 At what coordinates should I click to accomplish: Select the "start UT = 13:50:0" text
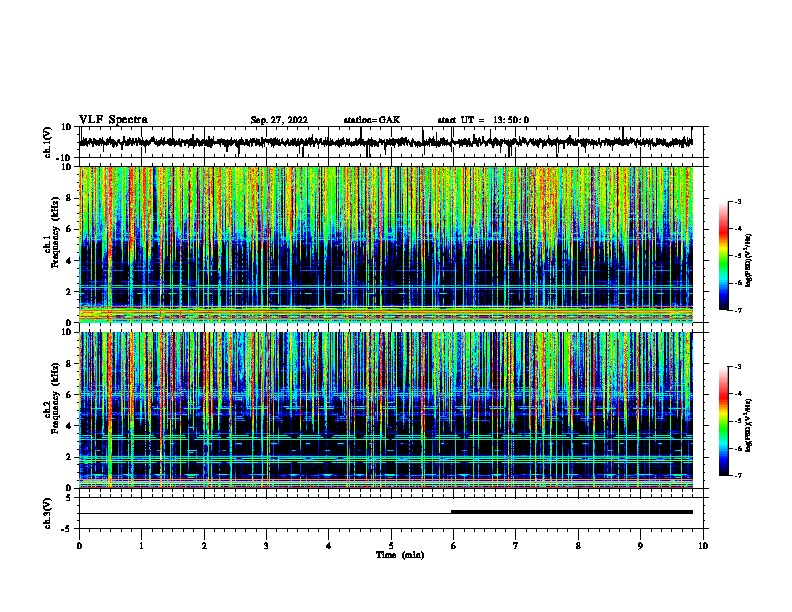tap(483, 120)
